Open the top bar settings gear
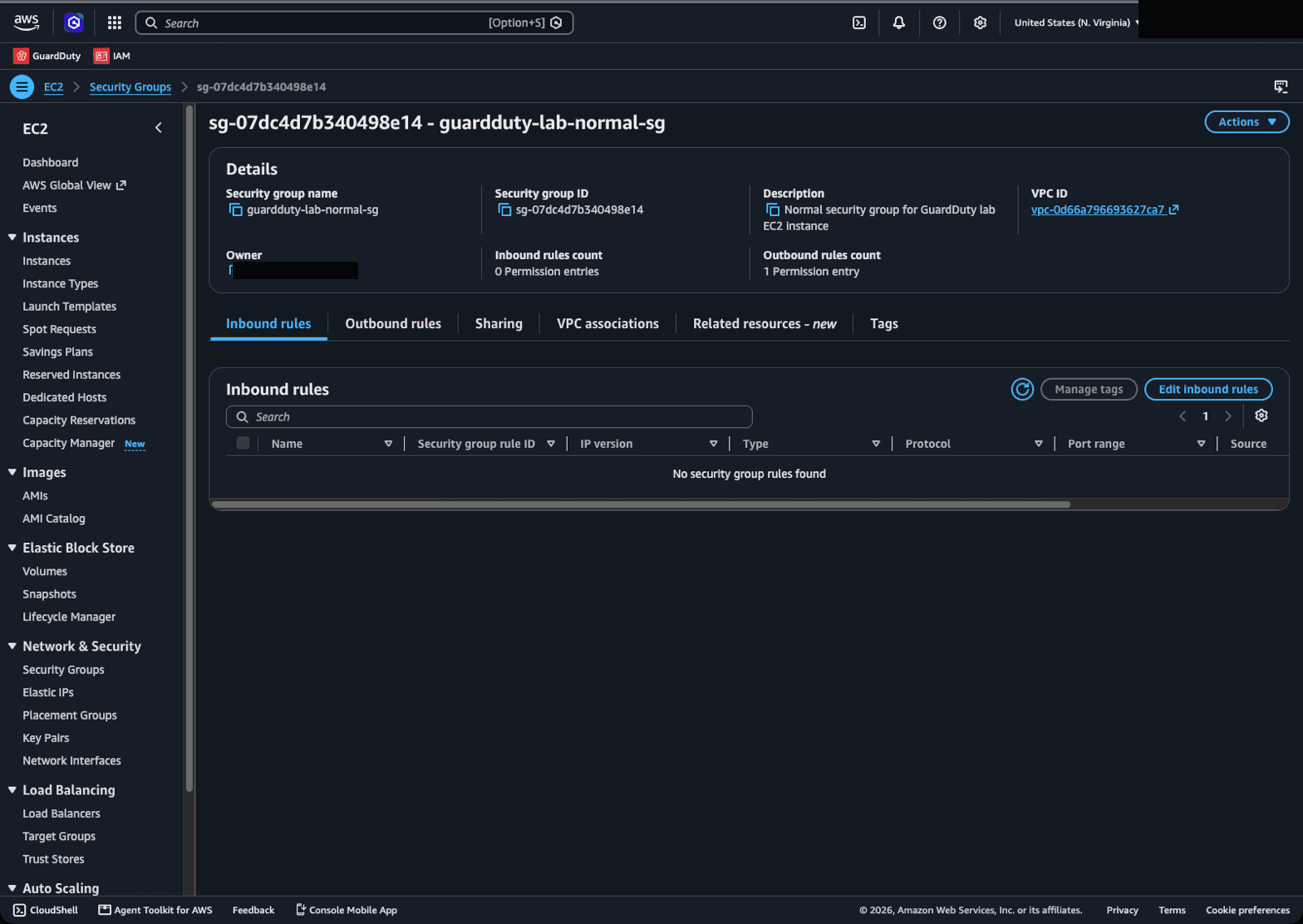This screenshot has width=1303, height=924. click(x=981, y=22)
